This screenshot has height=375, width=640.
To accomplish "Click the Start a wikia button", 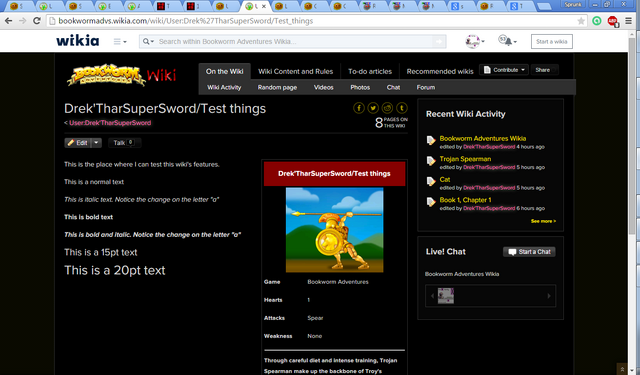I will click(x=551, y=41).
